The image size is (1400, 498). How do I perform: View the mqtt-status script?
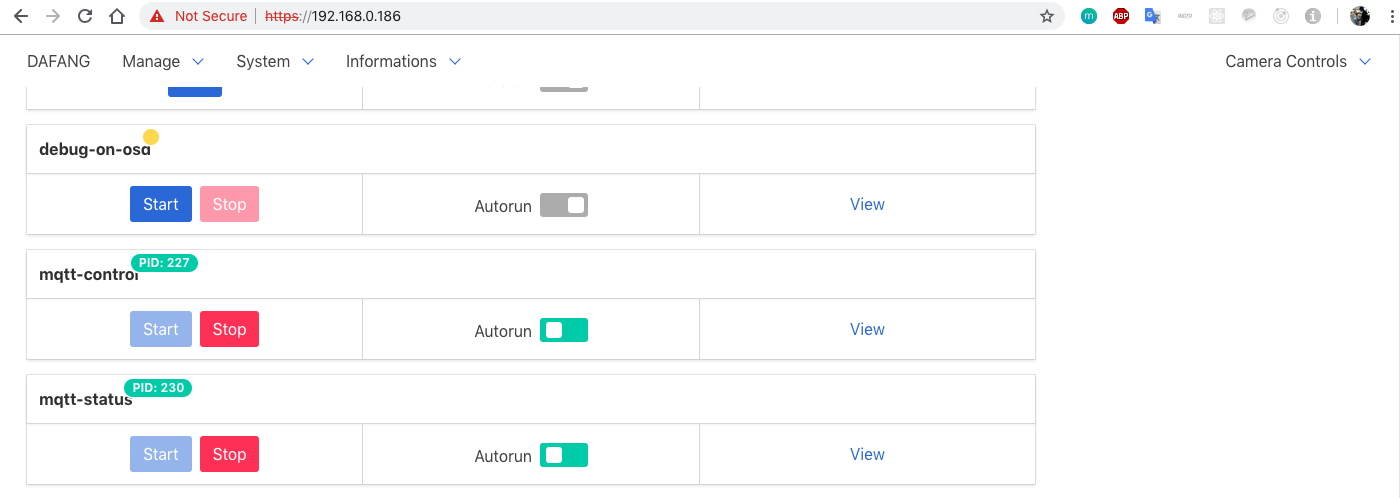click(867, 454)
